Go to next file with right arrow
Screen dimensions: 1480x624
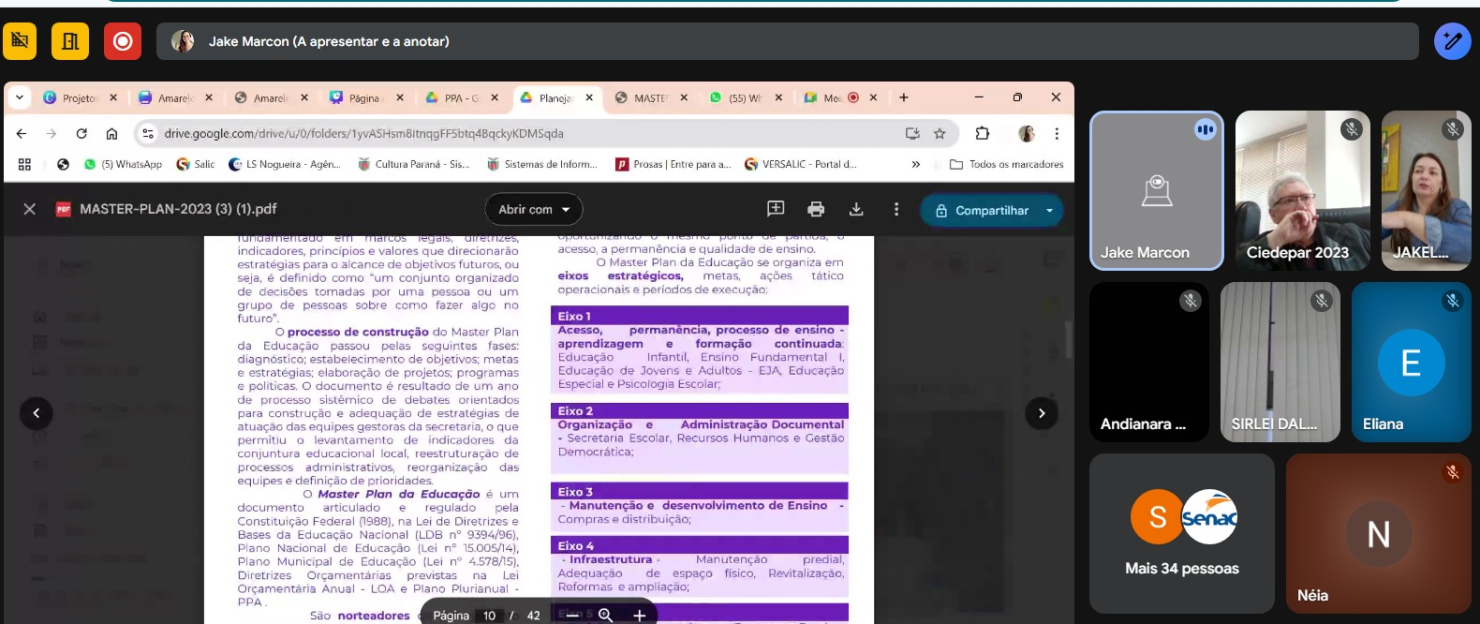pyautogui.click(x=1041, y=413)
